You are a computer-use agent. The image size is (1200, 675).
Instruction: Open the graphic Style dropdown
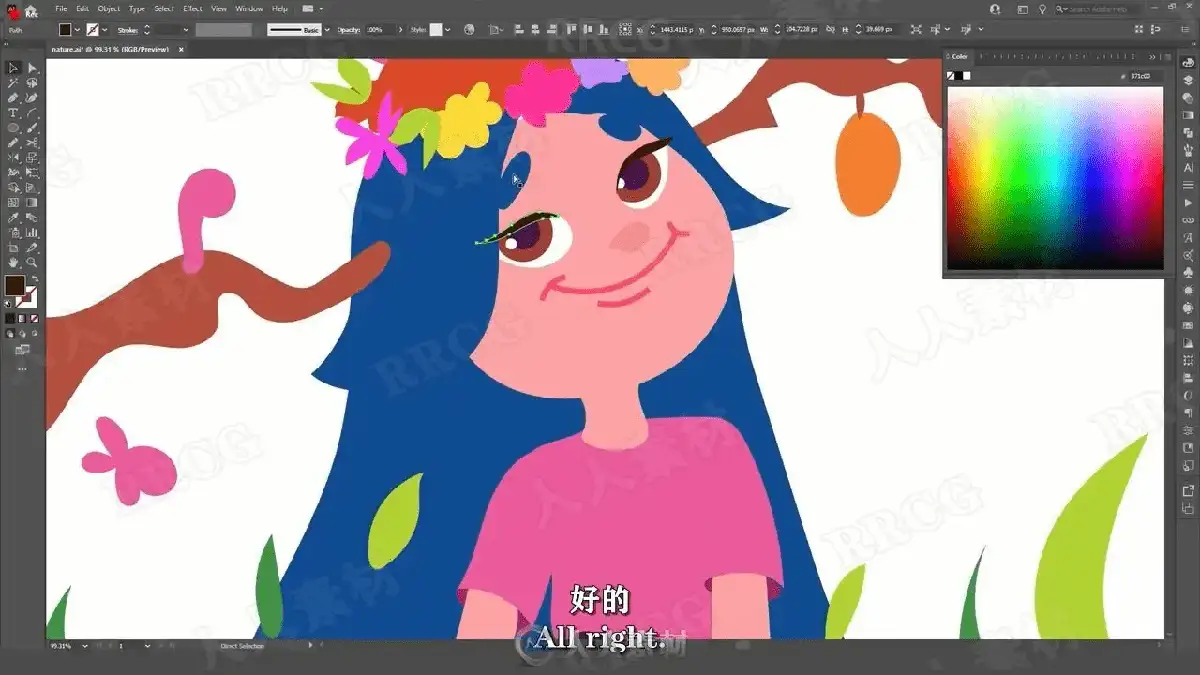tap(447, 30)
